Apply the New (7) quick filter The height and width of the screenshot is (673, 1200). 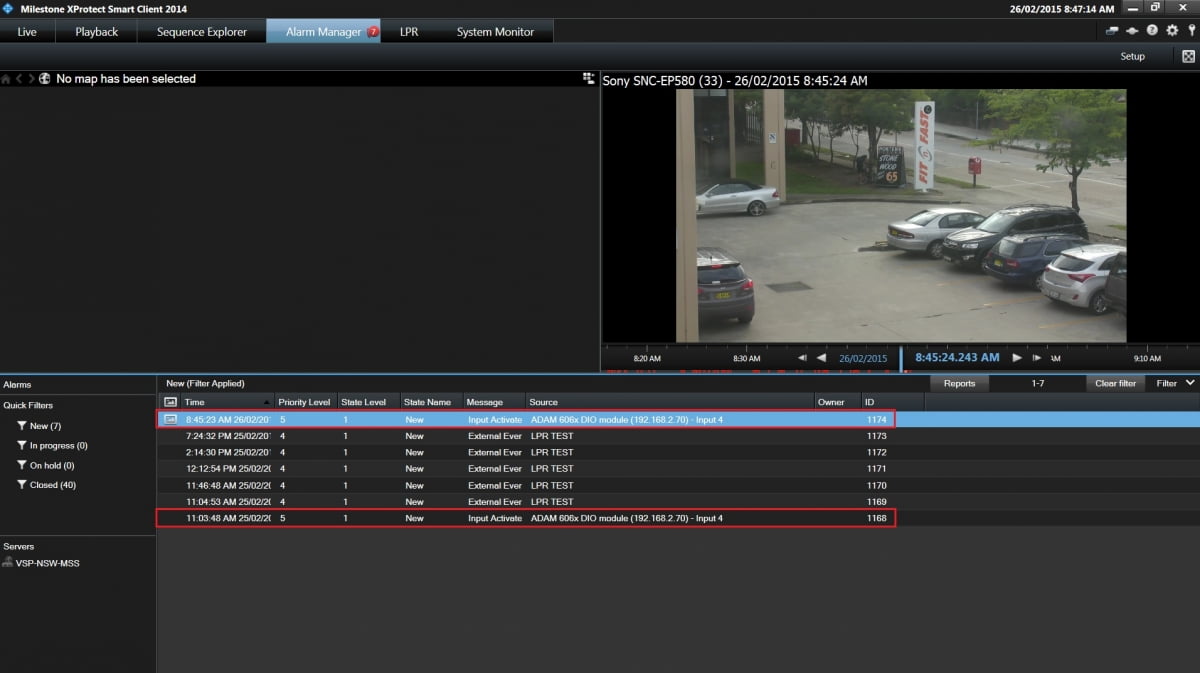tap(45, 426)
